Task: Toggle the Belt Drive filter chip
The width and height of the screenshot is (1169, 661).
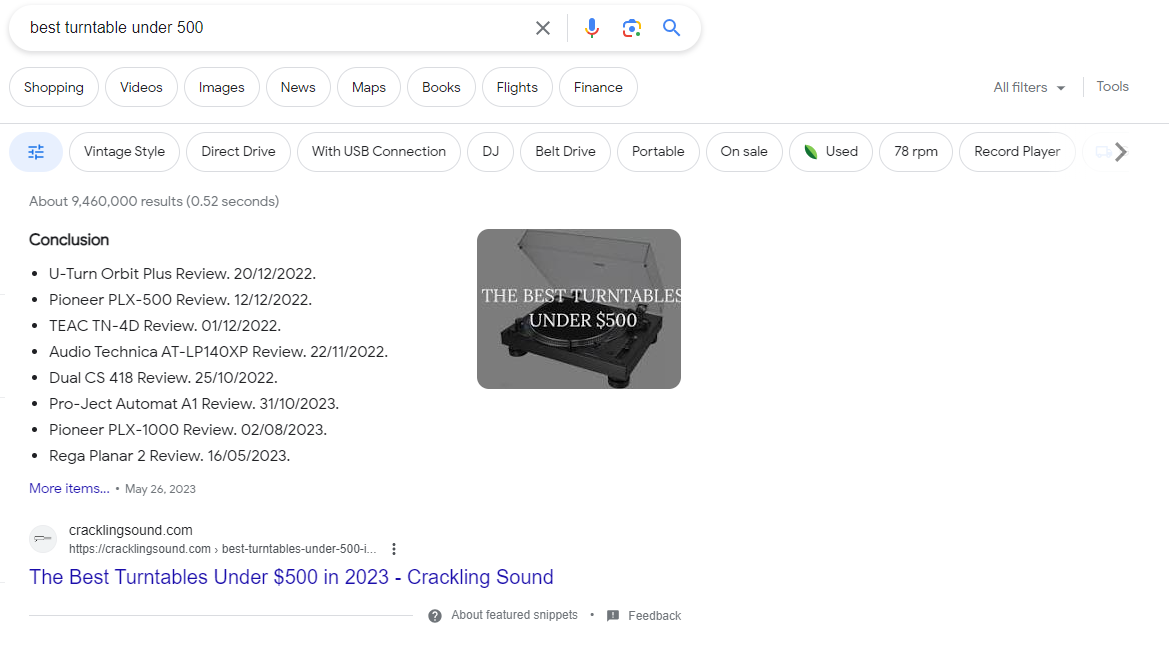Action: tap(565, 152)
